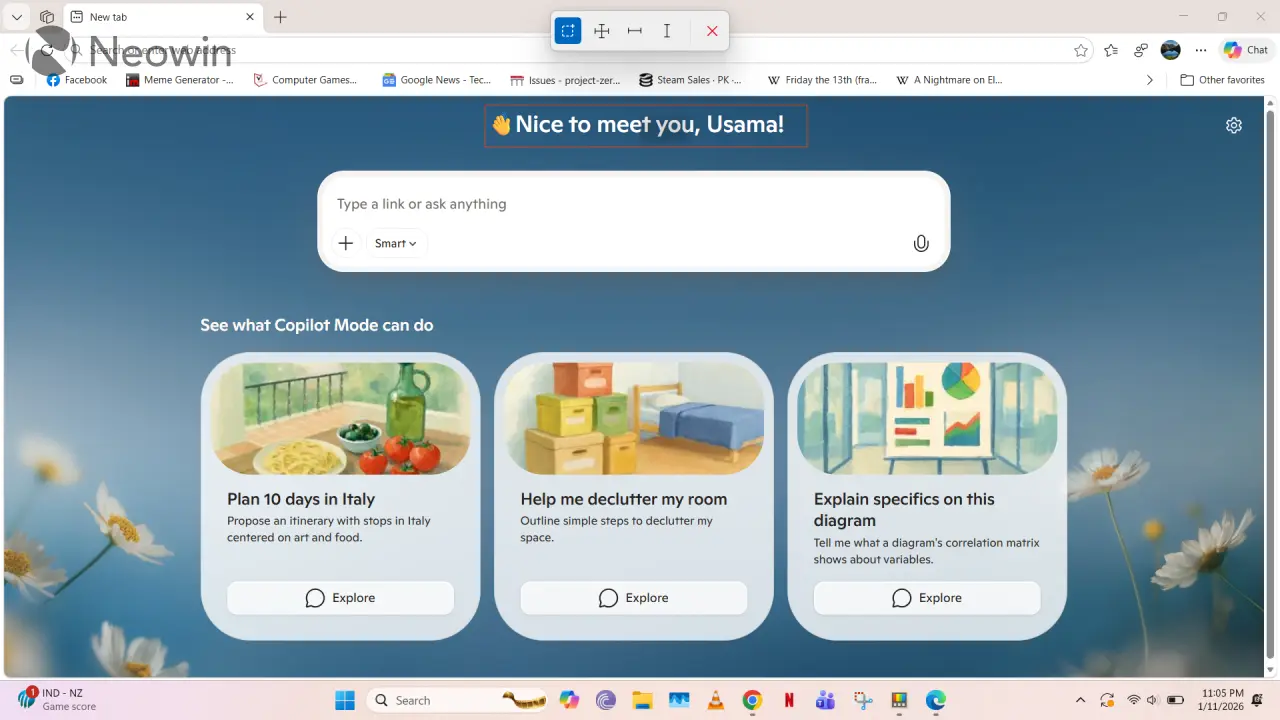This screenshot has height=720, width=1280.
Task: Open the Italy food illustration thumbnail
Action: (340, 418)
